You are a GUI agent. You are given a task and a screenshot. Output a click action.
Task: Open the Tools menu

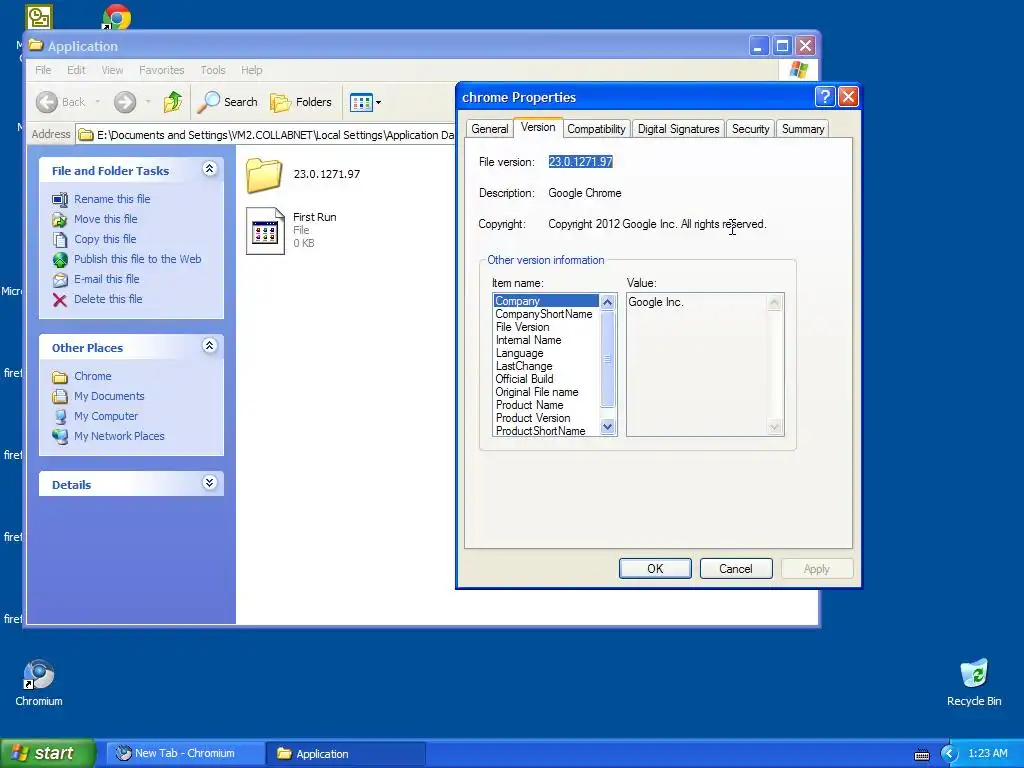(x=213, y=70)
